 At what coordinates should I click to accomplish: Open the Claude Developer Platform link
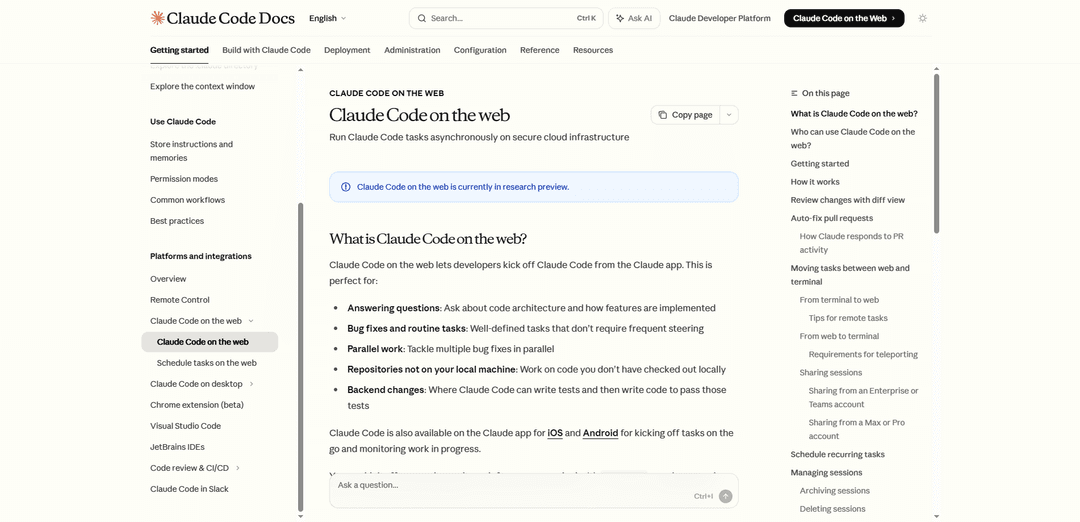719,18
